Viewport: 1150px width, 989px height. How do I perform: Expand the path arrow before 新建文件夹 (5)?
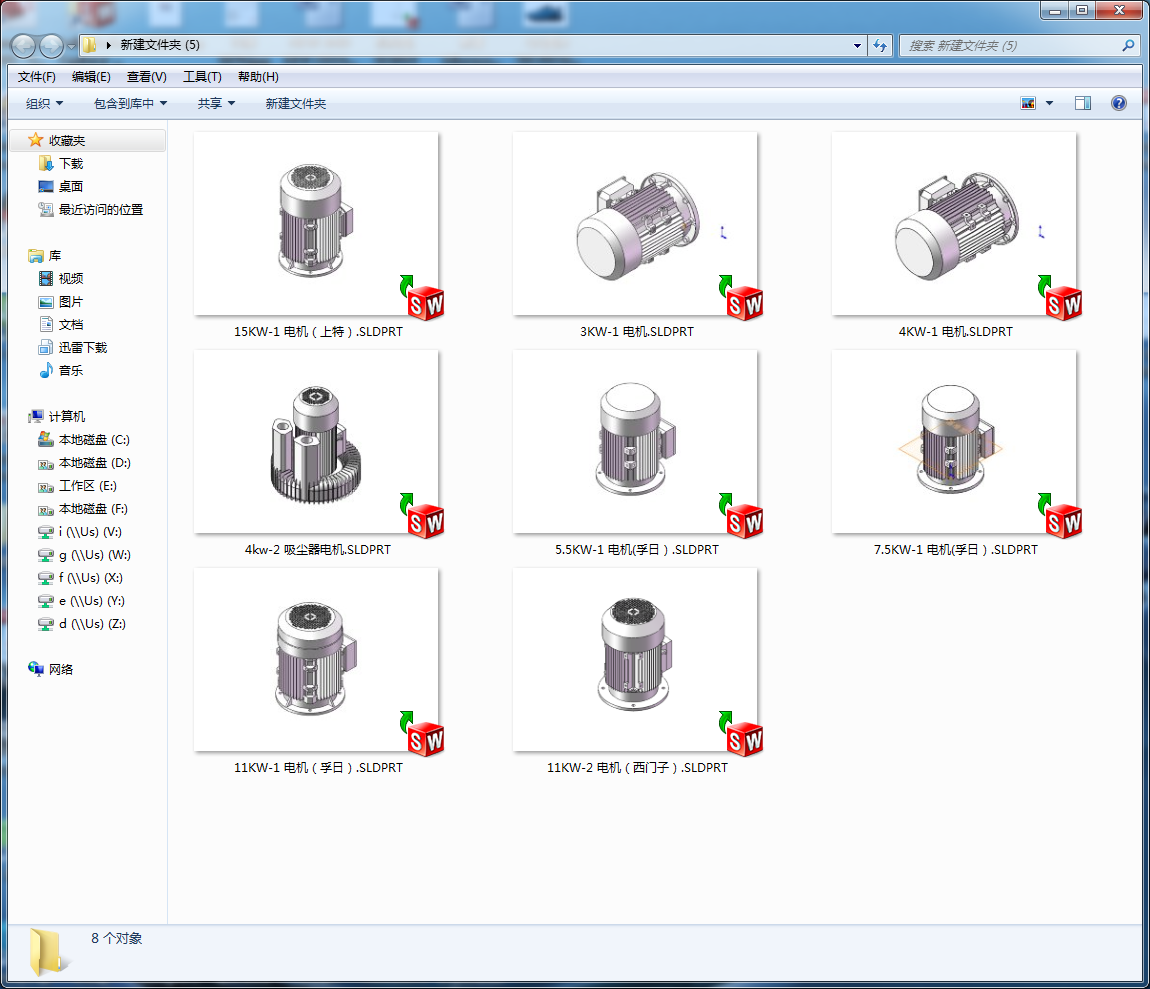109,45
